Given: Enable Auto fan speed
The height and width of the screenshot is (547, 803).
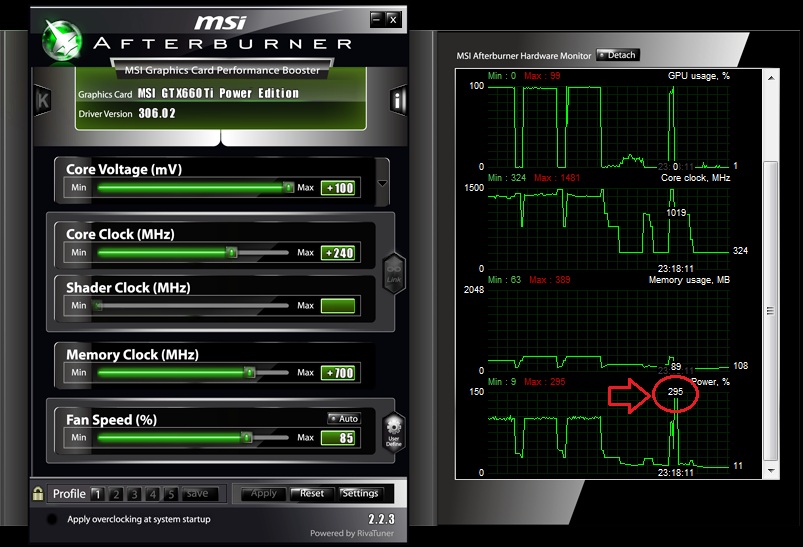Looking at the screenshot, I should (344, 418).
